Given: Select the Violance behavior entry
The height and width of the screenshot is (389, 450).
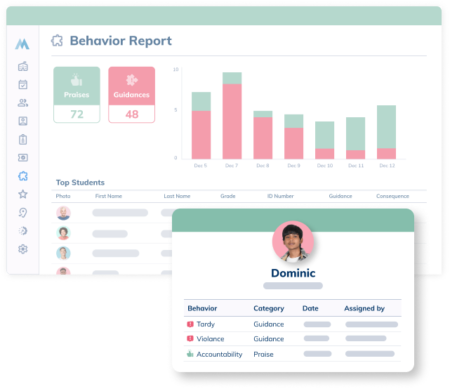Looking at the screenshot, I should coord(210,339).
